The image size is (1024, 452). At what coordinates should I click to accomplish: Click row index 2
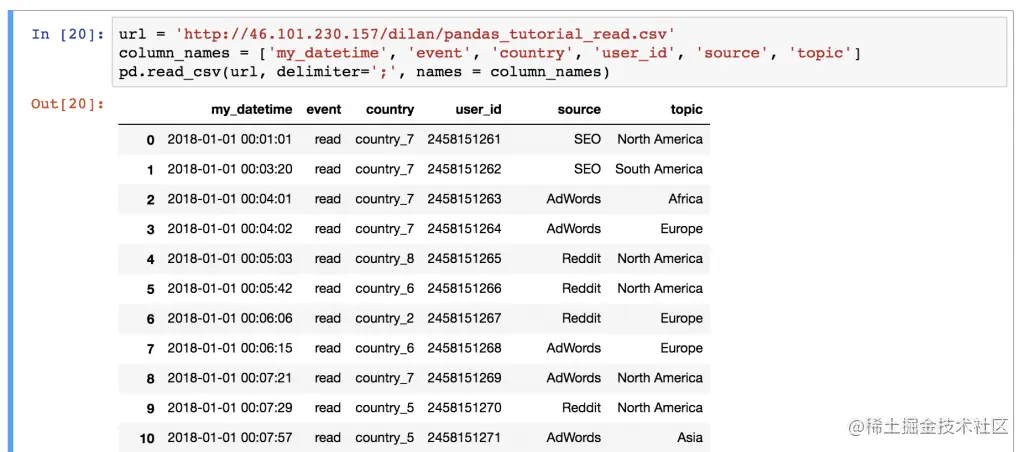coord(151,200)
